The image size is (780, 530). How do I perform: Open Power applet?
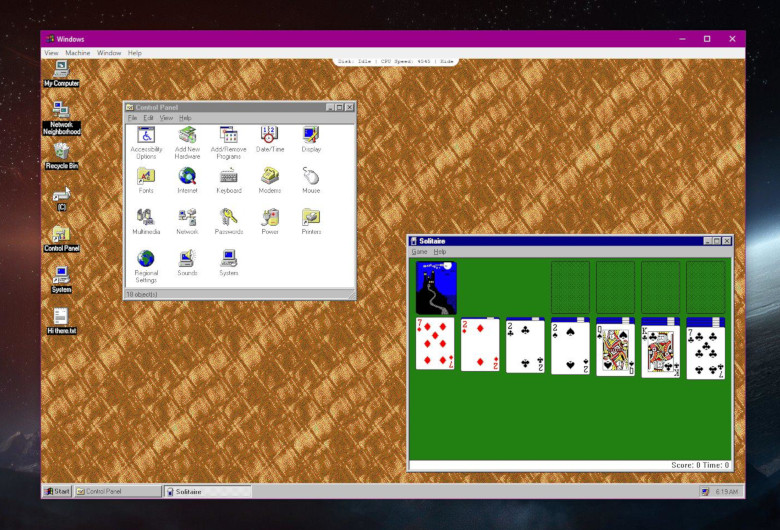click(x=270, y=222)
